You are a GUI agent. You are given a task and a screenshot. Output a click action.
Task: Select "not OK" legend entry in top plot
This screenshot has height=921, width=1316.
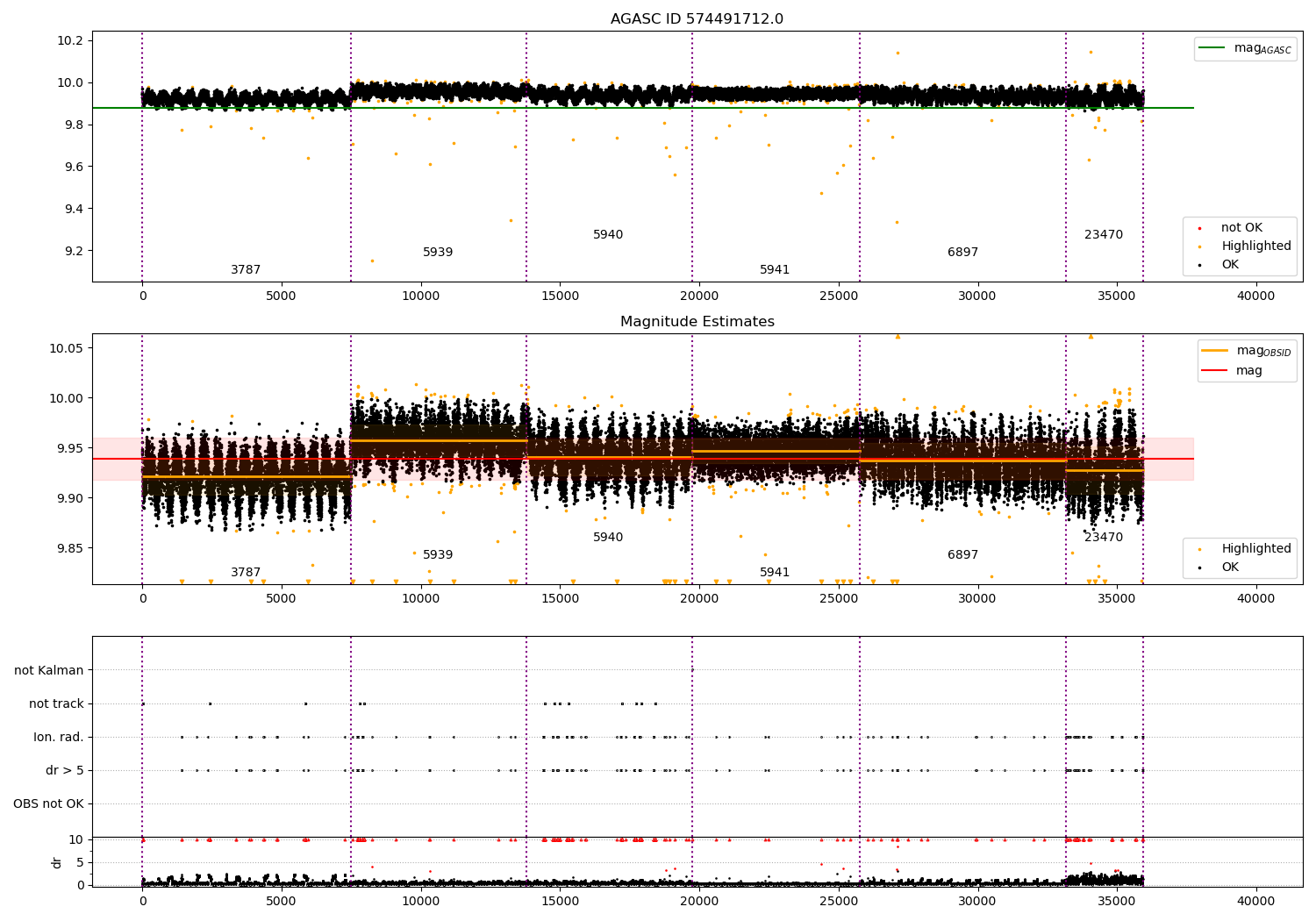[1241, 228]
